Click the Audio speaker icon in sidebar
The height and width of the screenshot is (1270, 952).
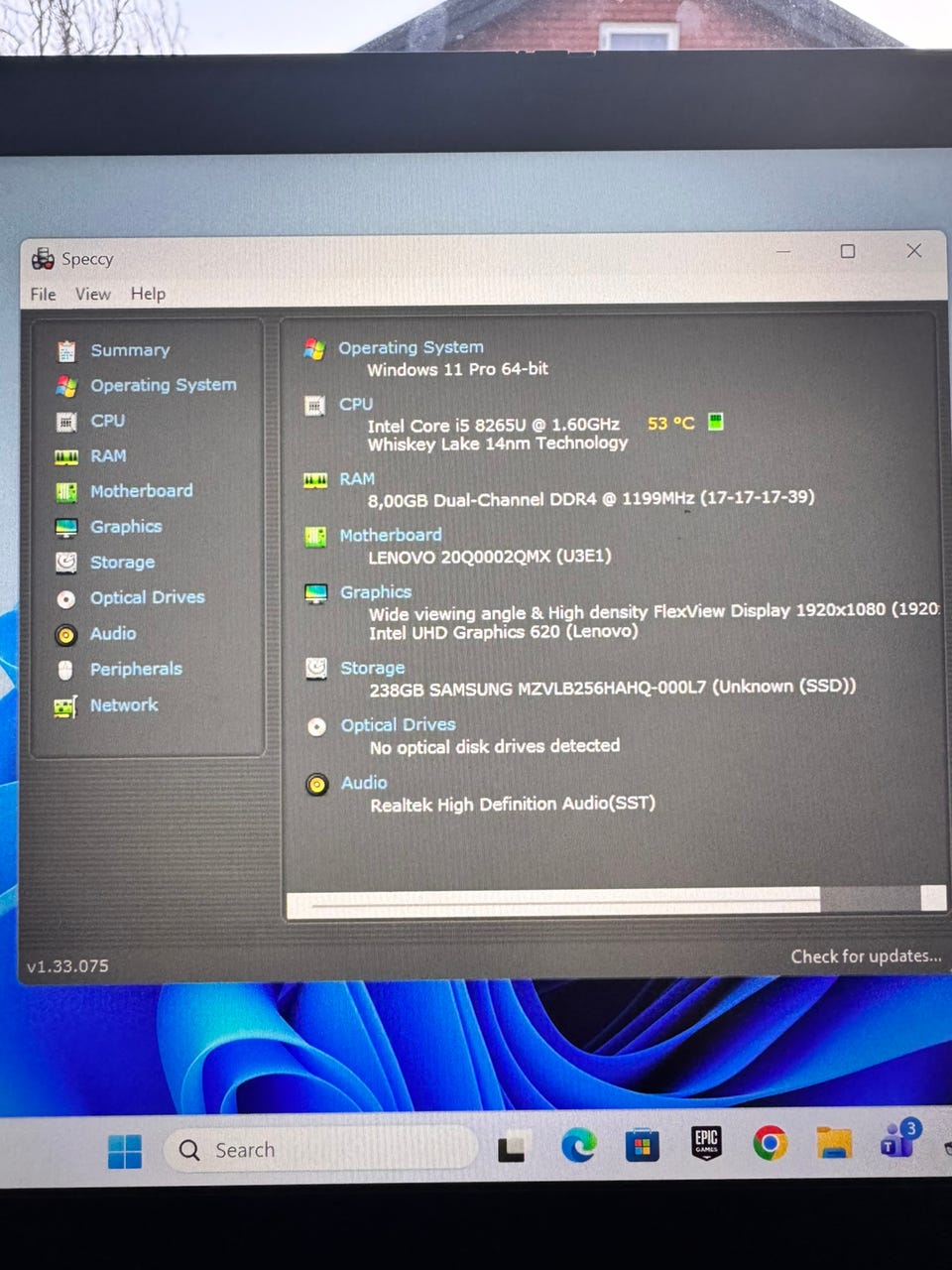(66, 635)
